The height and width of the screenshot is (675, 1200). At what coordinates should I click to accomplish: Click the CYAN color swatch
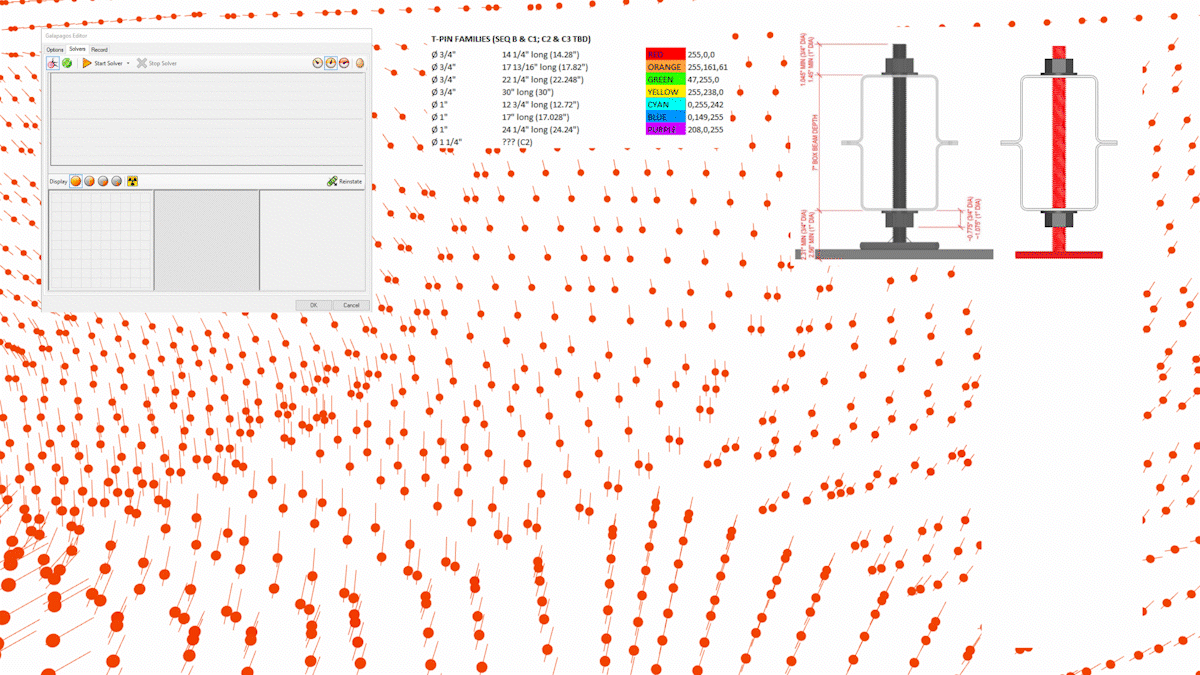(x=665, y=104)
